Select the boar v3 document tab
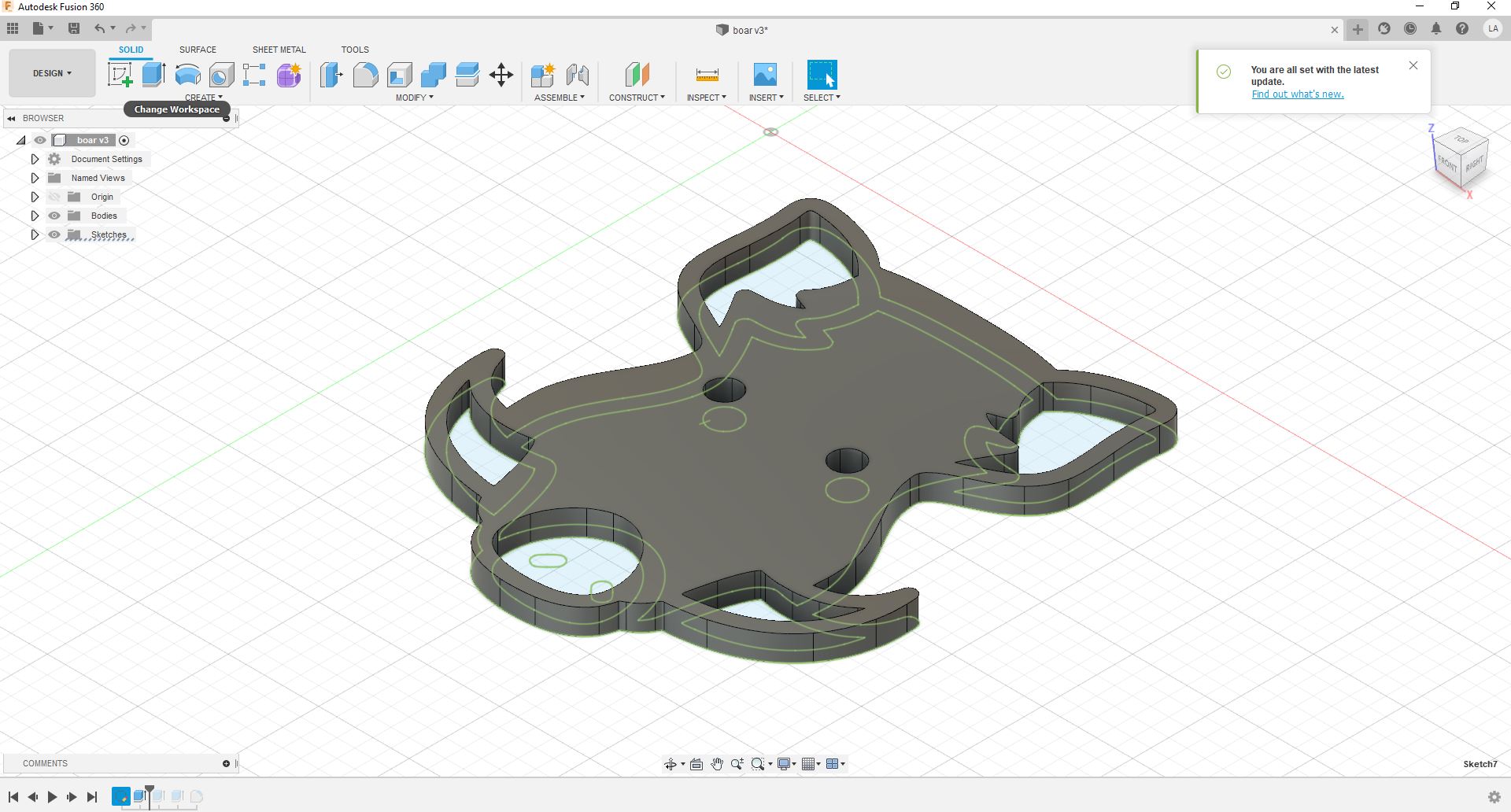The image size is (1511, 812). (742, 30)
